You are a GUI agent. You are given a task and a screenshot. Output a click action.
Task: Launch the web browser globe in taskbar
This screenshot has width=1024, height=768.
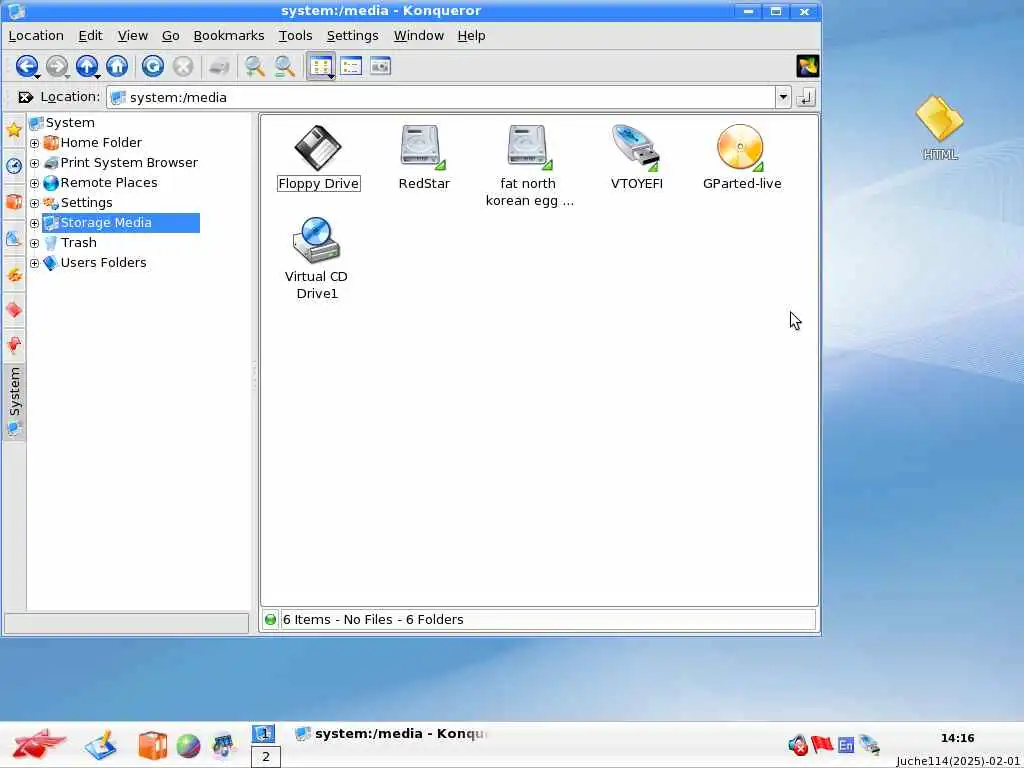pyautogui.click(x=188, y=746)
